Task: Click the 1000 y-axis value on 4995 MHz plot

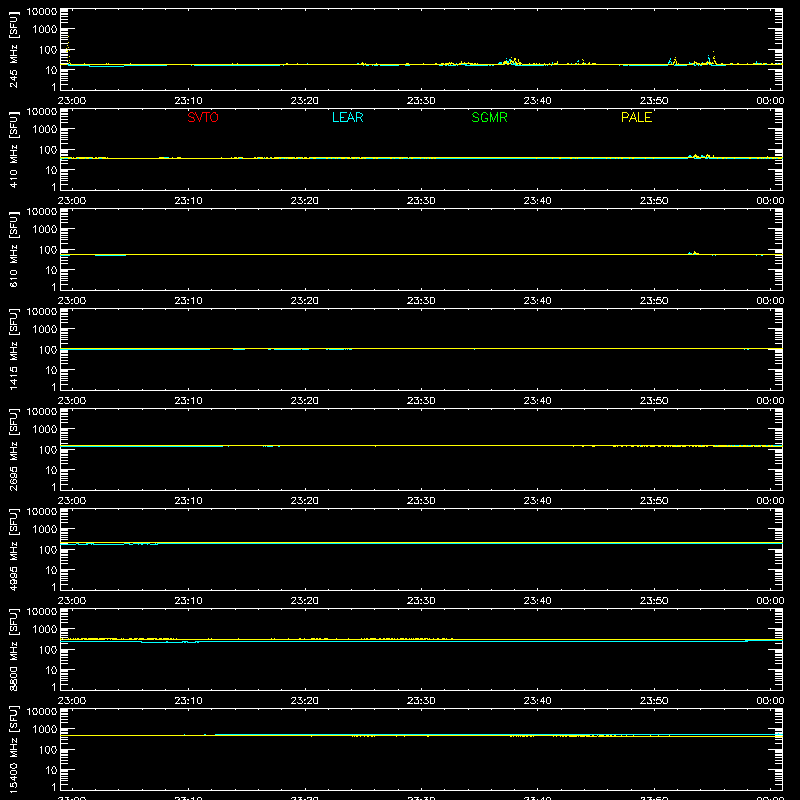Action: pyautogui.click(x=45, y=530)
